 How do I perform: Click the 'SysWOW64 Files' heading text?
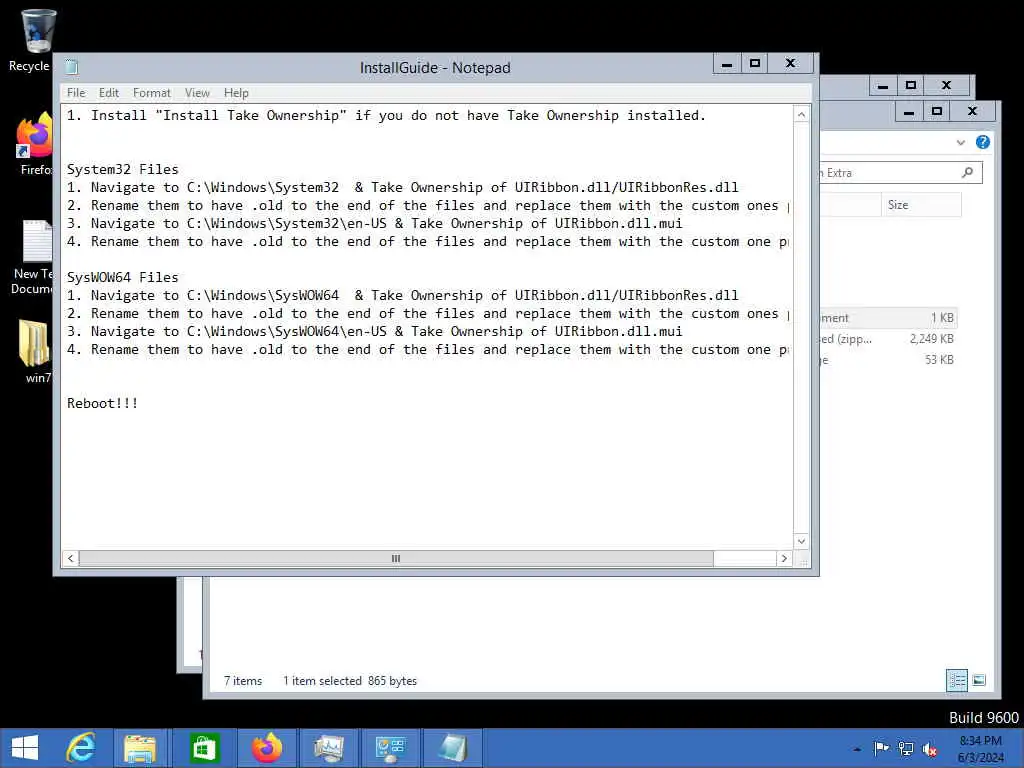click(123, 278)
